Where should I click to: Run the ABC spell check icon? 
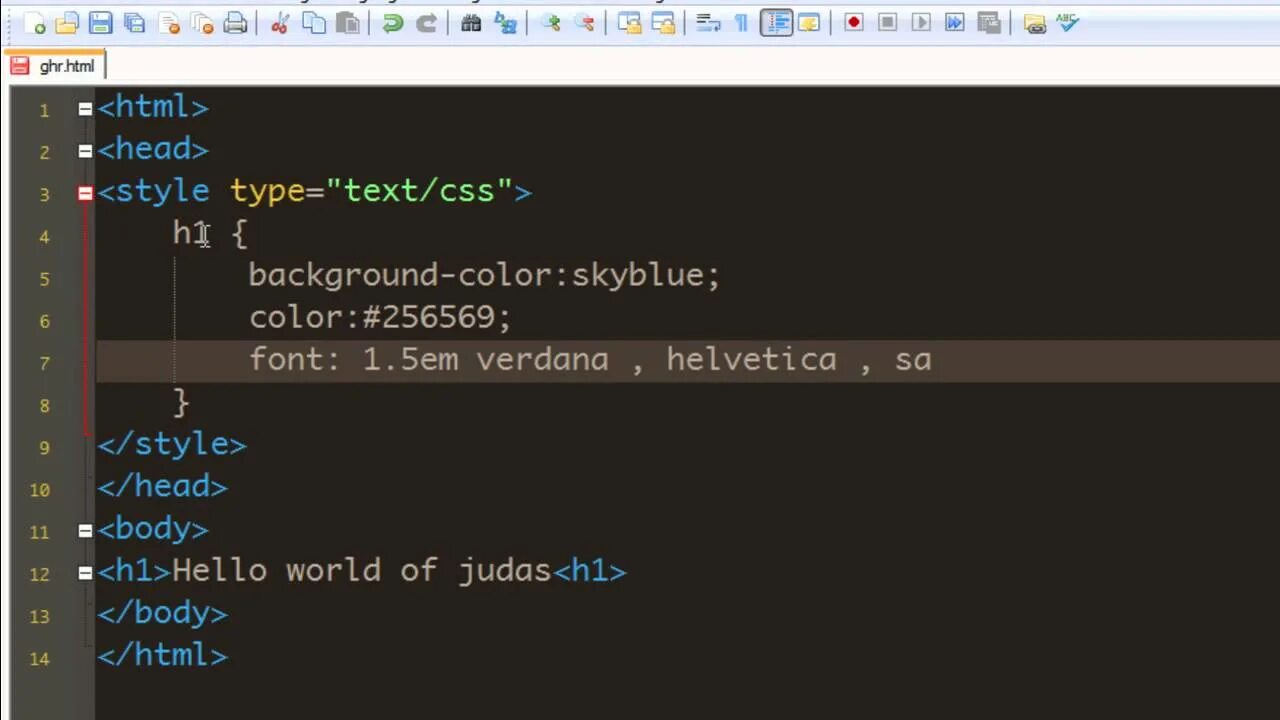click(x=1067, y=22)
